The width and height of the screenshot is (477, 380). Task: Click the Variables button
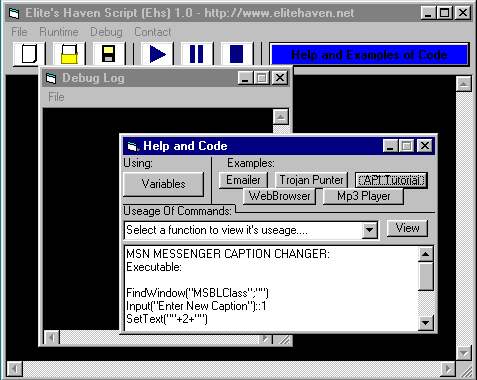pos(163,184)
